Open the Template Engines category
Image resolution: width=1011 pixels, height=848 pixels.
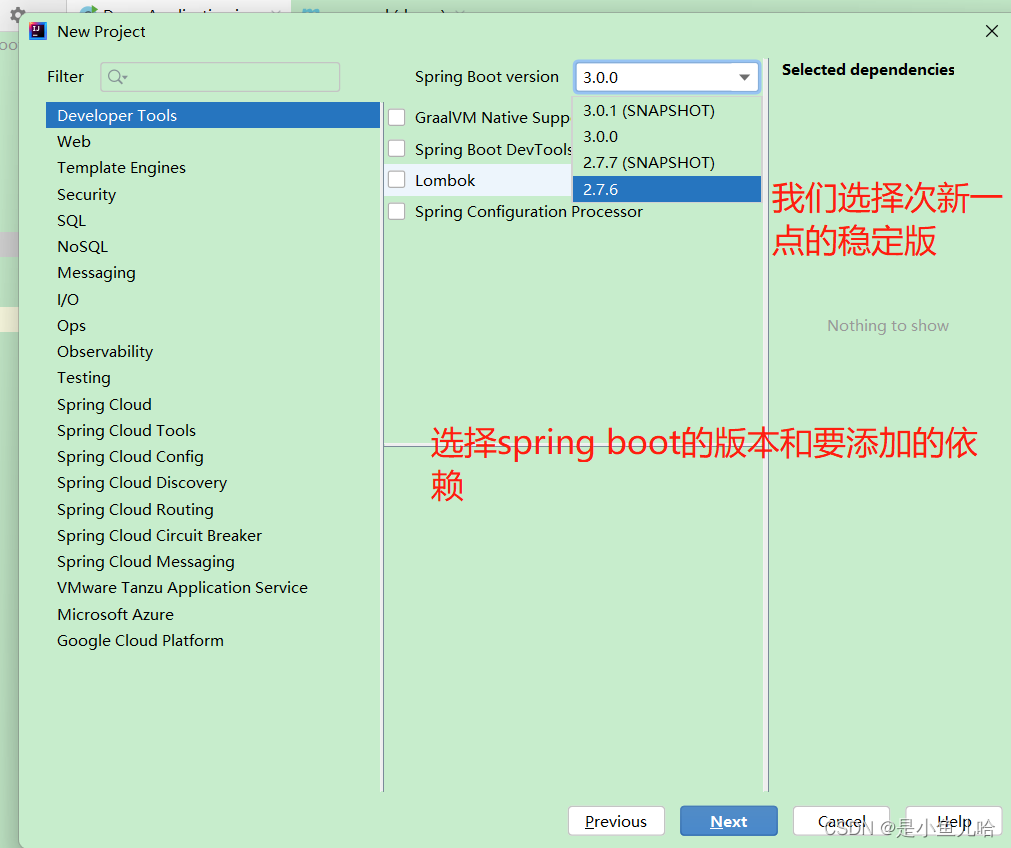tap(213, 168)
